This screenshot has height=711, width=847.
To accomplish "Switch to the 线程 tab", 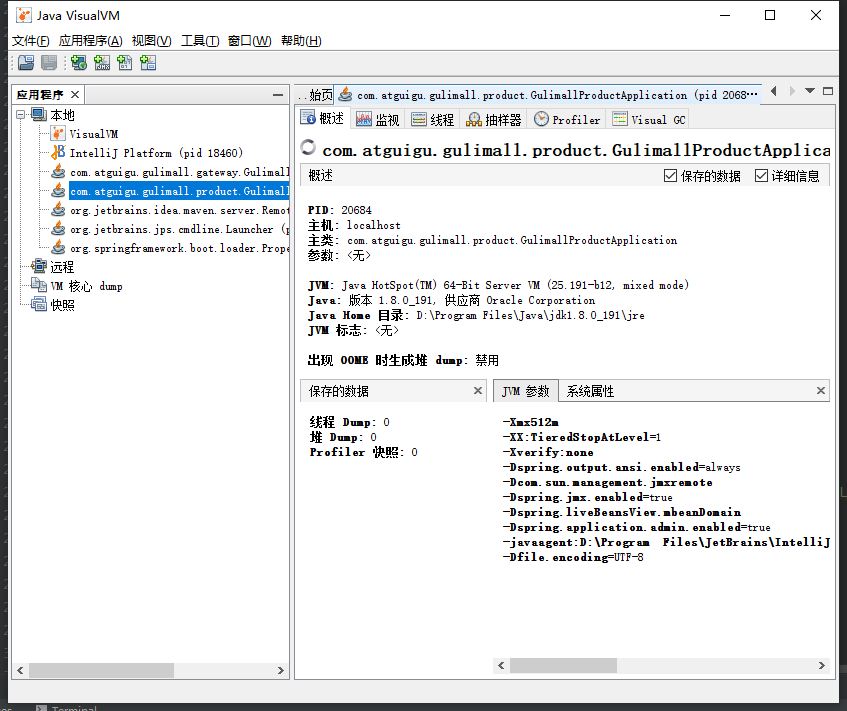I will tap(432, 119).
